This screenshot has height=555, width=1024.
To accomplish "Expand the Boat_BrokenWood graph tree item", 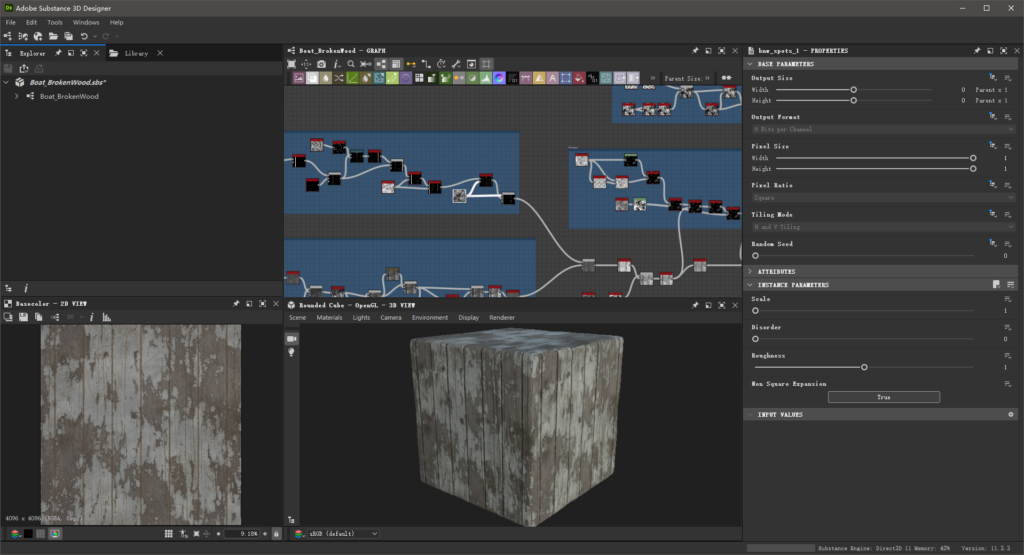I will 16,96.
